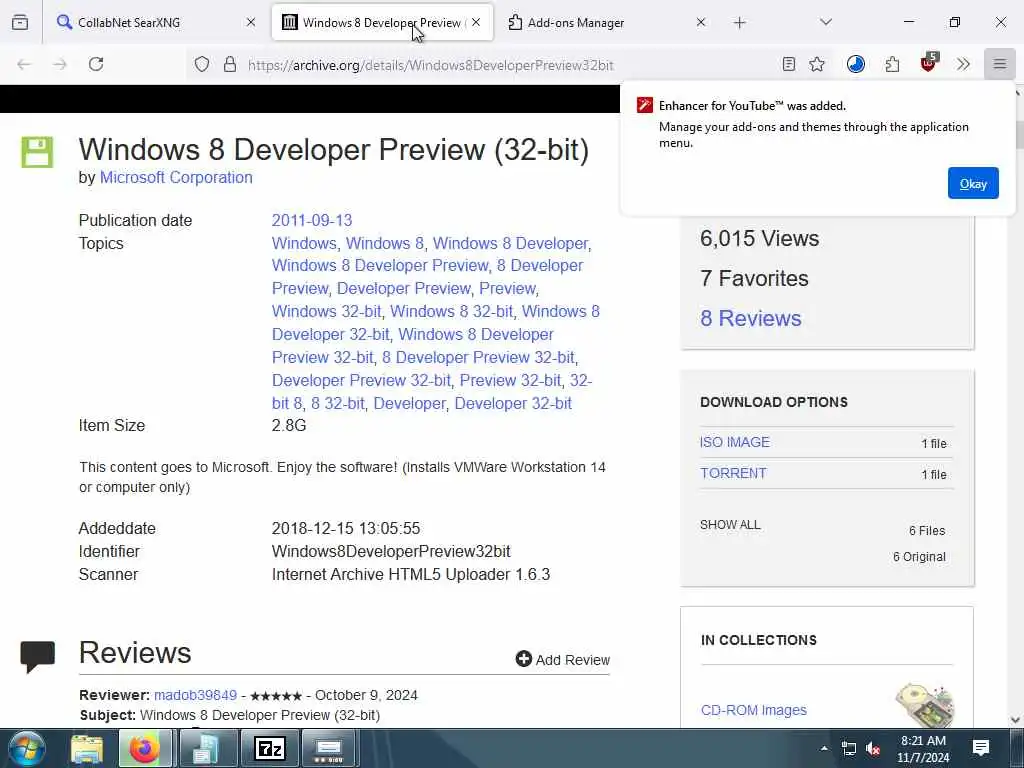Open File Explorer from the taskbar
Screen dimensions: 1024x768
(87, 748)
